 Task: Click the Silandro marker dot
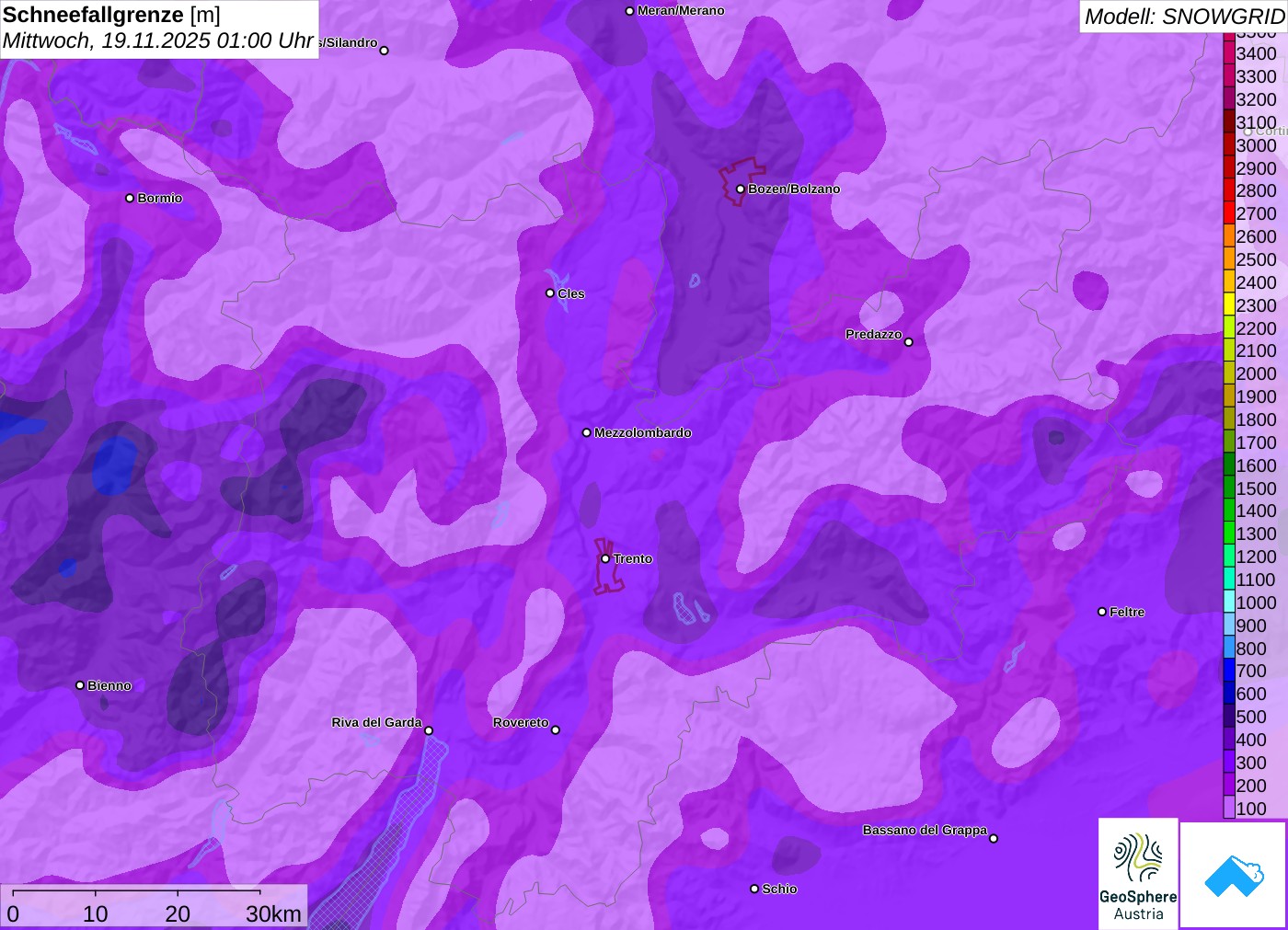click(385, 51)
